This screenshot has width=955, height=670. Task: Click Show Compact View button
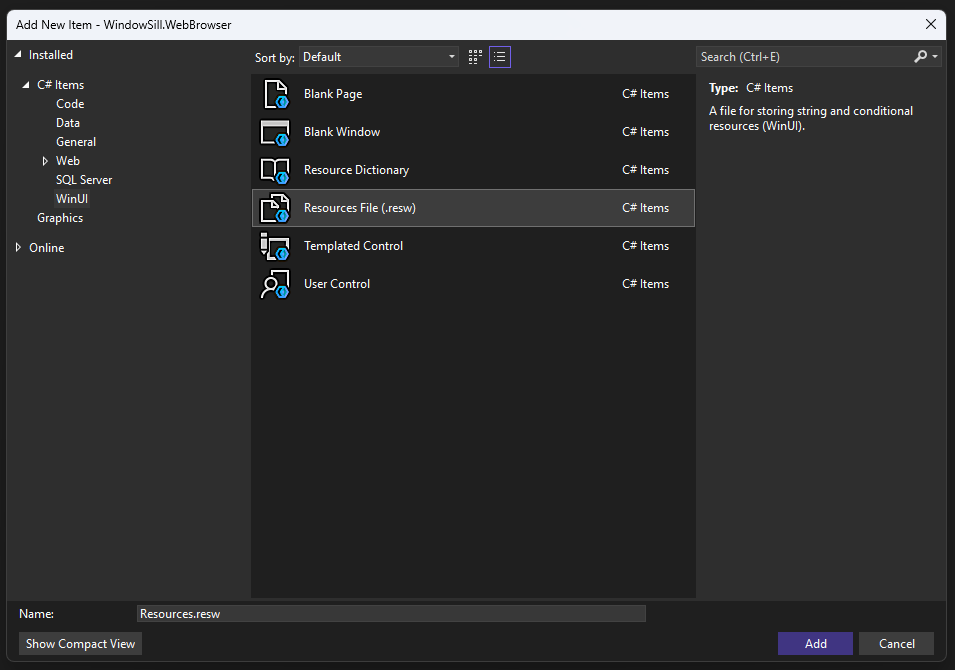tap(80, 644)
